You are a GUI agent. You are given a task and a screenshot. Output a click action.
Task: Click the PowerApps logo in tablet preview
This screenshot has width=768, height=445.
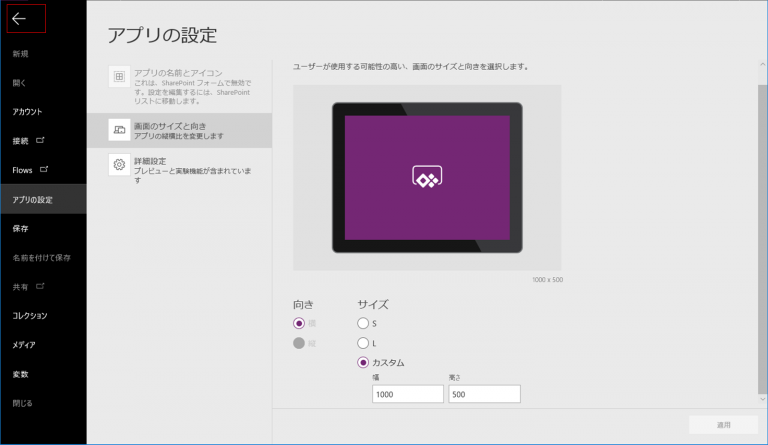427,178
